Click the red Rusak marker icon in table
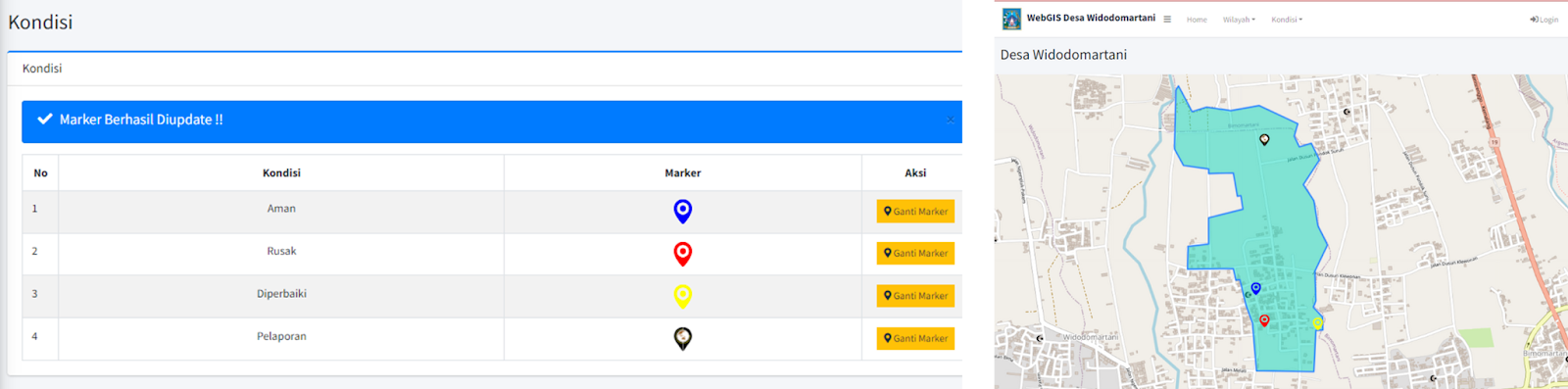 coord(683,254)
